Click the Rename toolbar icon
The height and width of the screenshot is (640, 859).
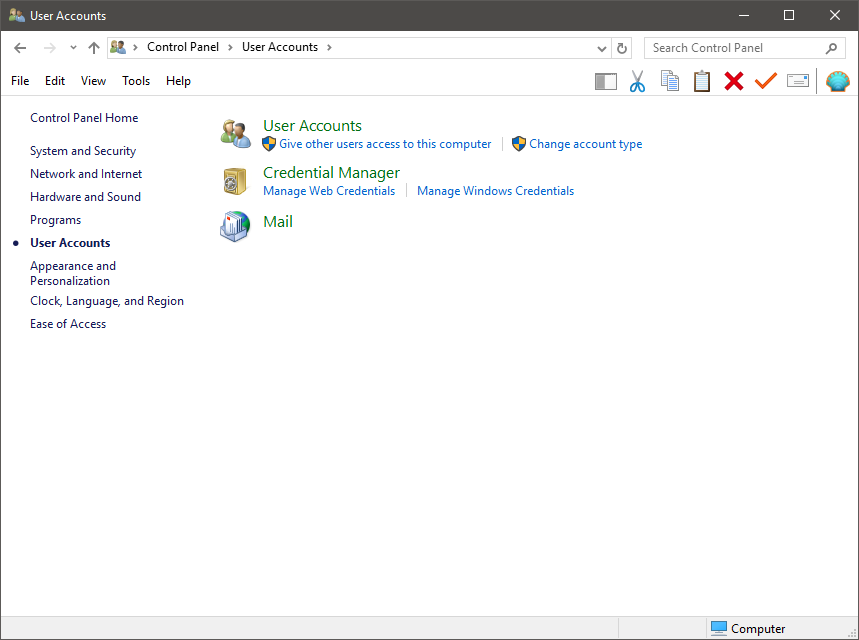pos(798,81)
